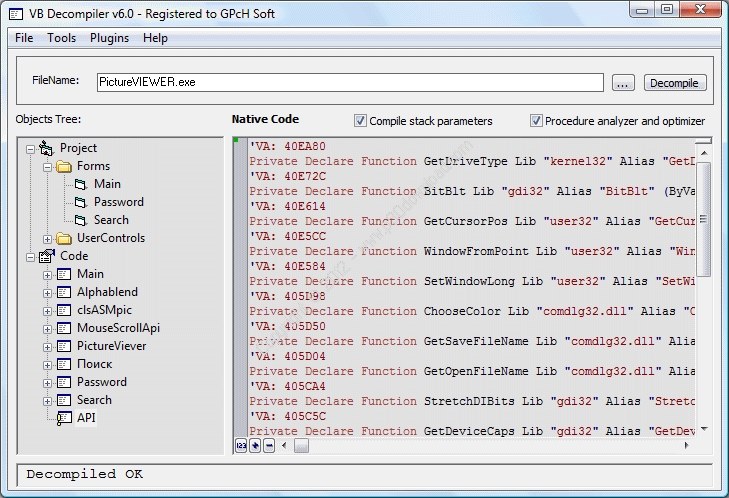Click the Project root node icon

pyautogui.click(x=47, y=148)
